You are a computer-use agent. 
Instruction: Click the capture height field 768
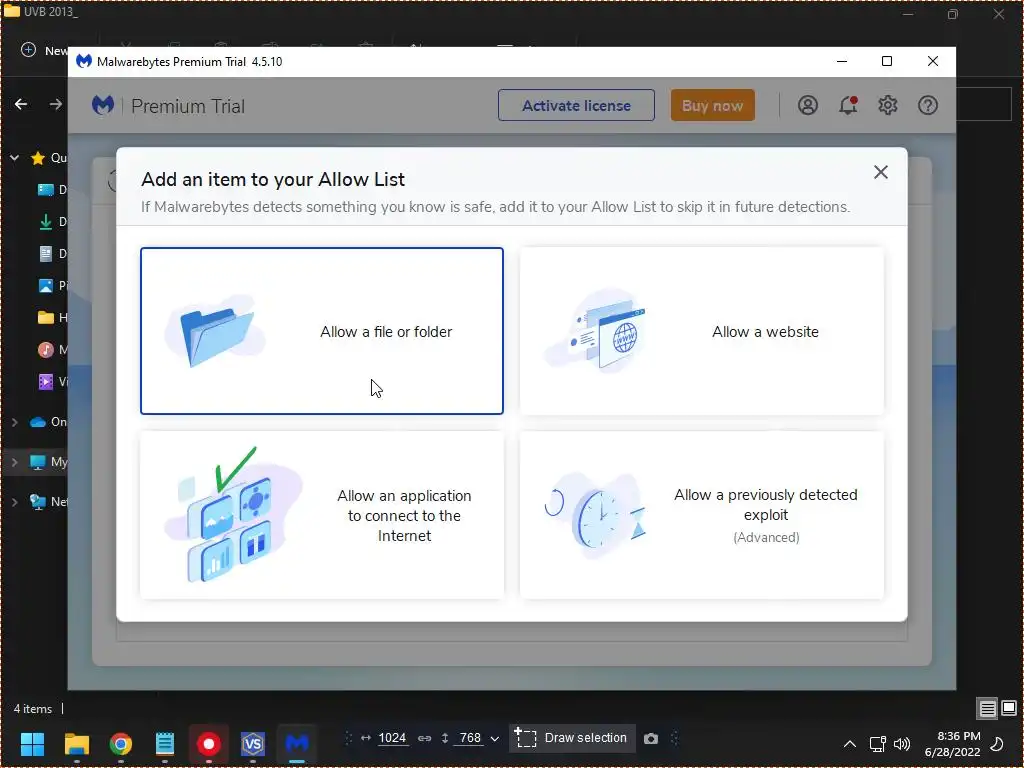point(470,738)
